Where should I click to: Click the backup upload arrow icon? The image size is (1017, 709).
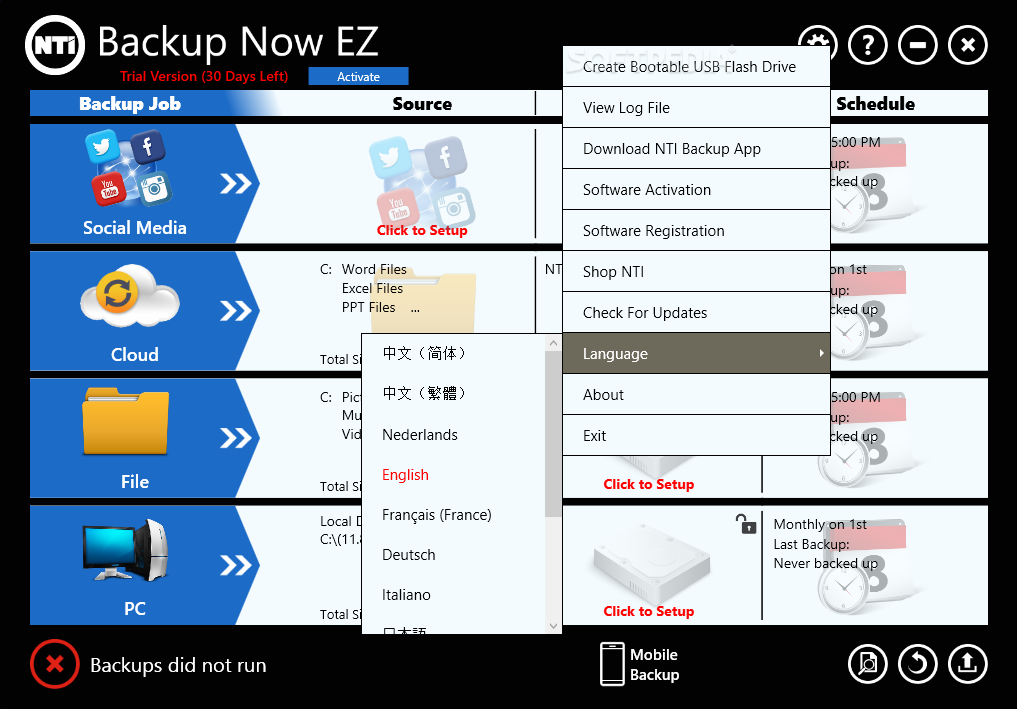(967, 664)
